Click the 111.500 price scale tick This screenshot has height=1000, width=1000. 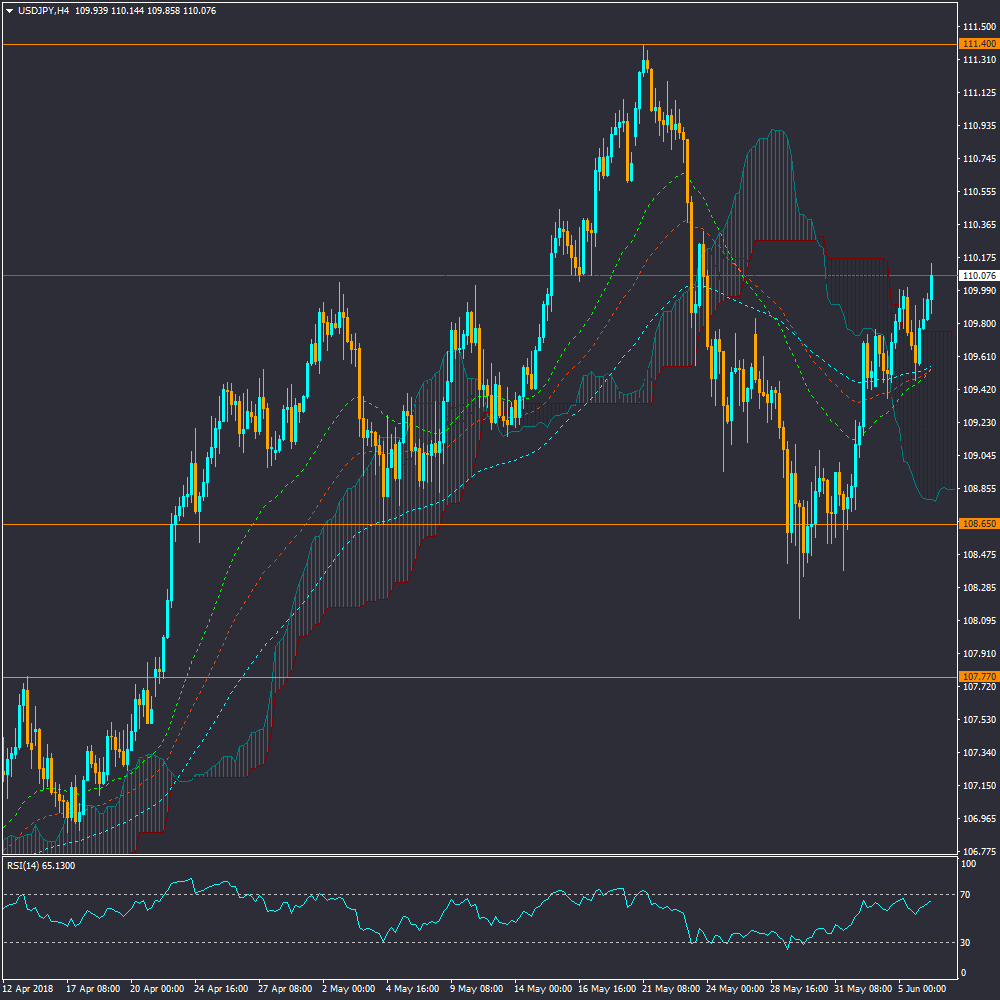click(978, 26)
